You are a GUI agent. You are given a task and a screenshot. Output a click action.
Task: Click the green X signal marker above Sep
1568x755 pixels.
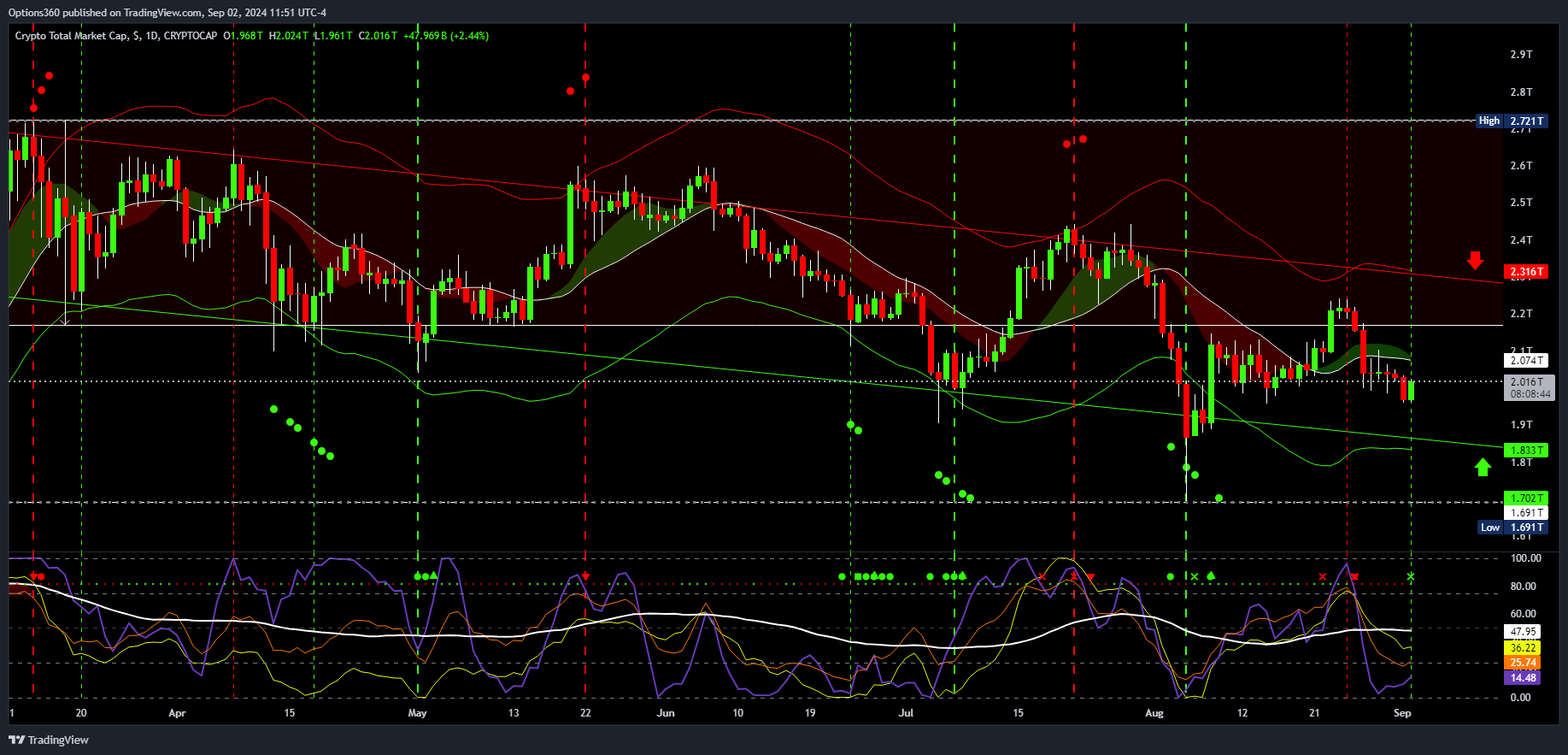pyautogui.click(x=1411, y=577)
